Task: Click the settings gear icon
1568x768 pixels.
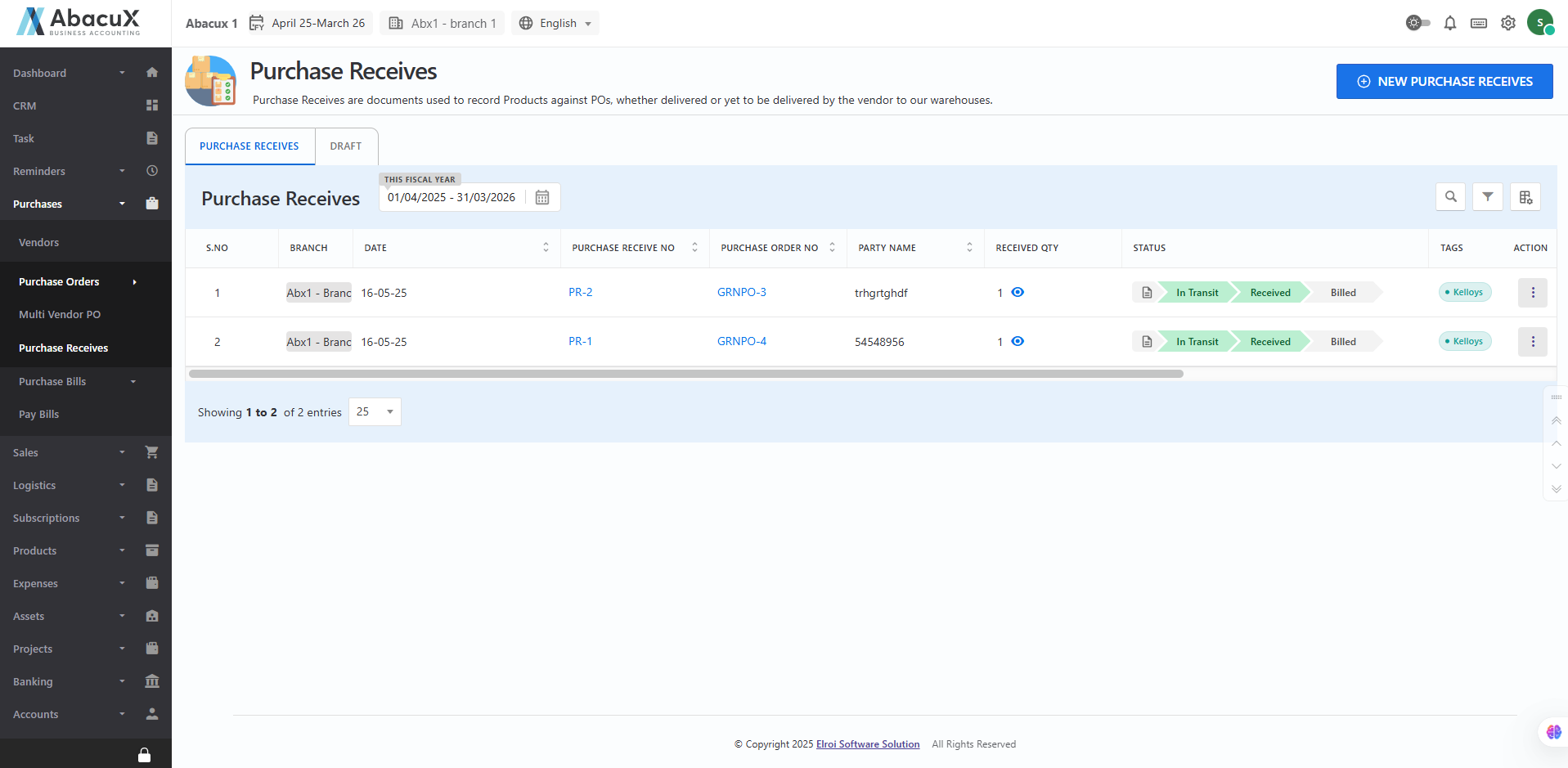Action: (1507, 24)
